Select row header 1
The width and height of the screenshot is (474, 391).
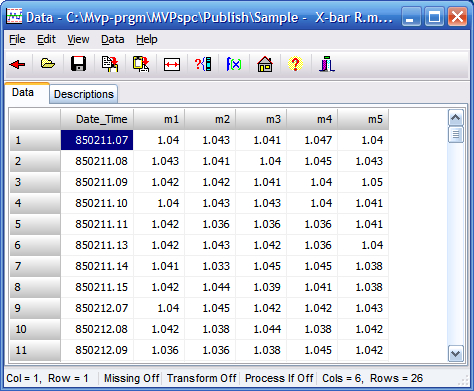pyautogui.click(x=35, y=140)
